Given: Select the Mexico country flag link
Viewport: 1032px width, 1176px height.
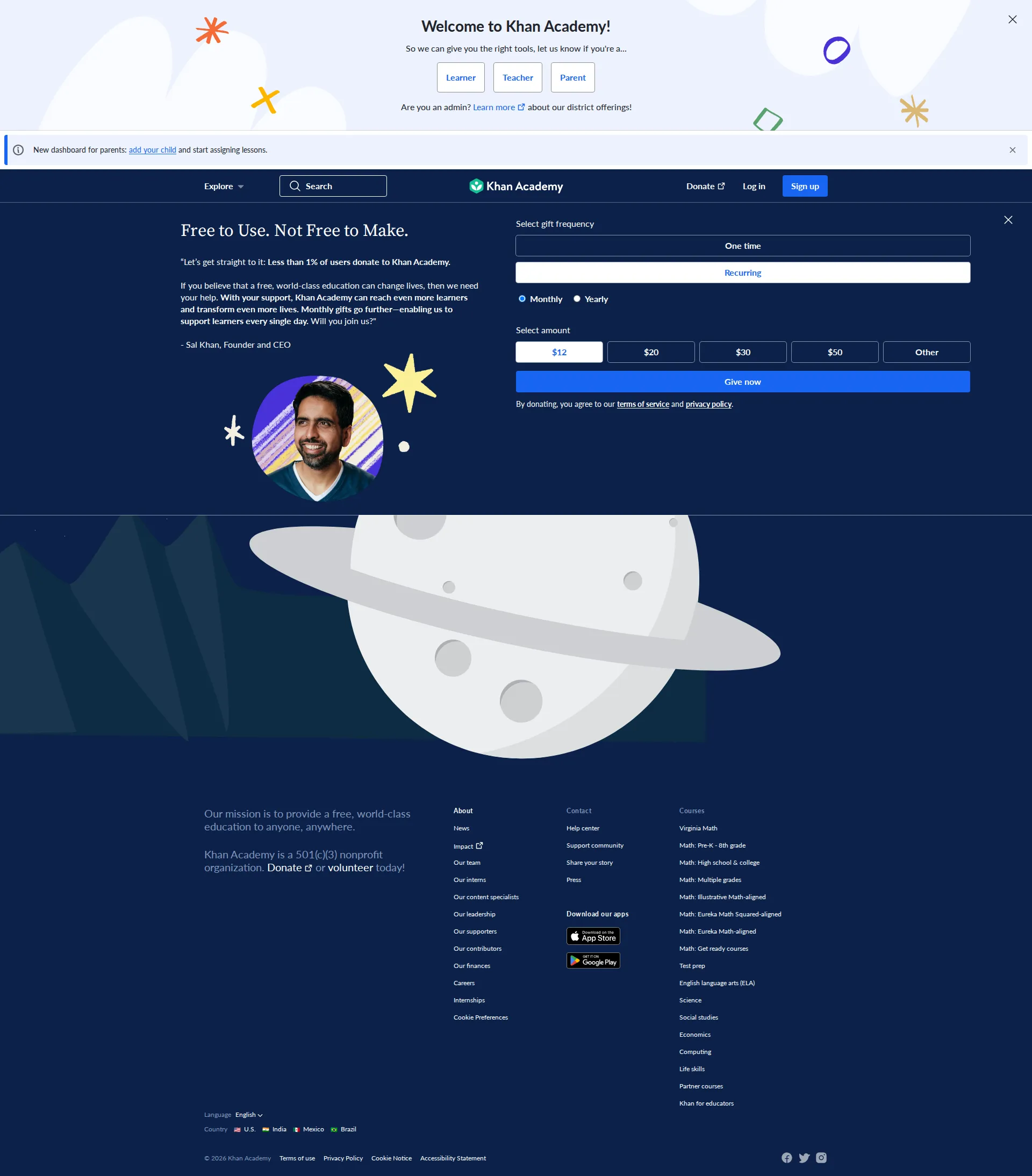Looking at the screenshot, I should (x=309, y=1129).
